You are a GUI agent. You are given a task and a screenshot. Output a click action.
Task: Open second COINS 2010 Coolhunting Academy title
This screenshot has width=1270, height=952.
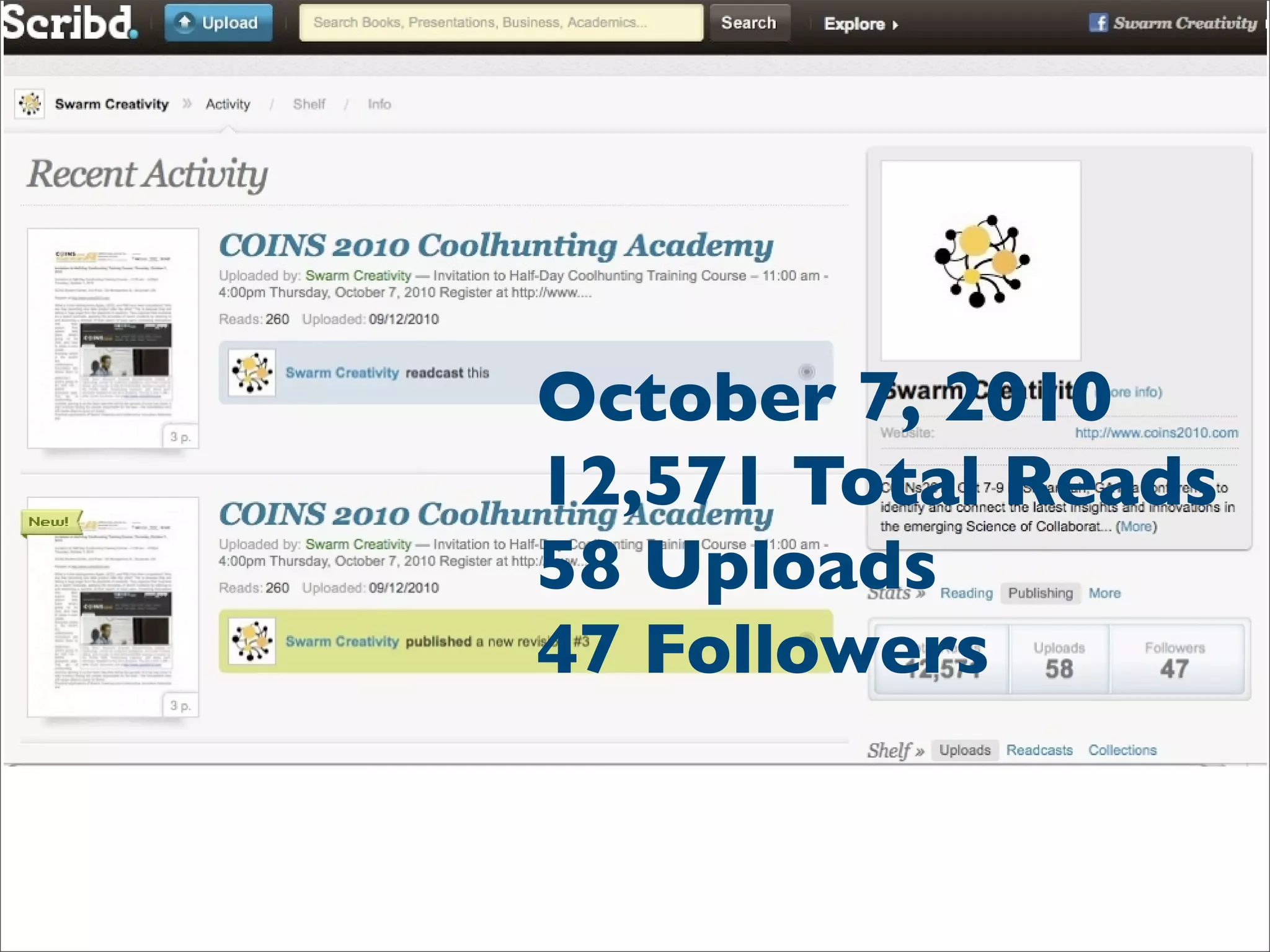496,514
